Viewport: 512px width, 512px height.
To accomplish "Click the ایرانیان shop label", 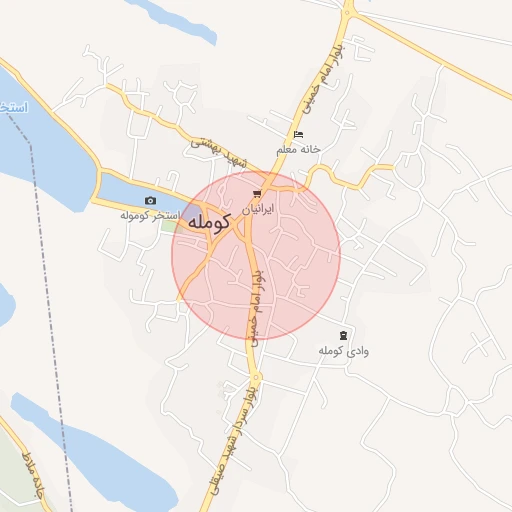I will point(258,209).
